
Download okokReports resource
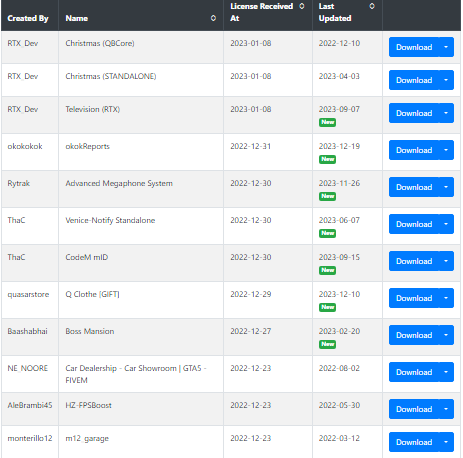pos(414,150)
